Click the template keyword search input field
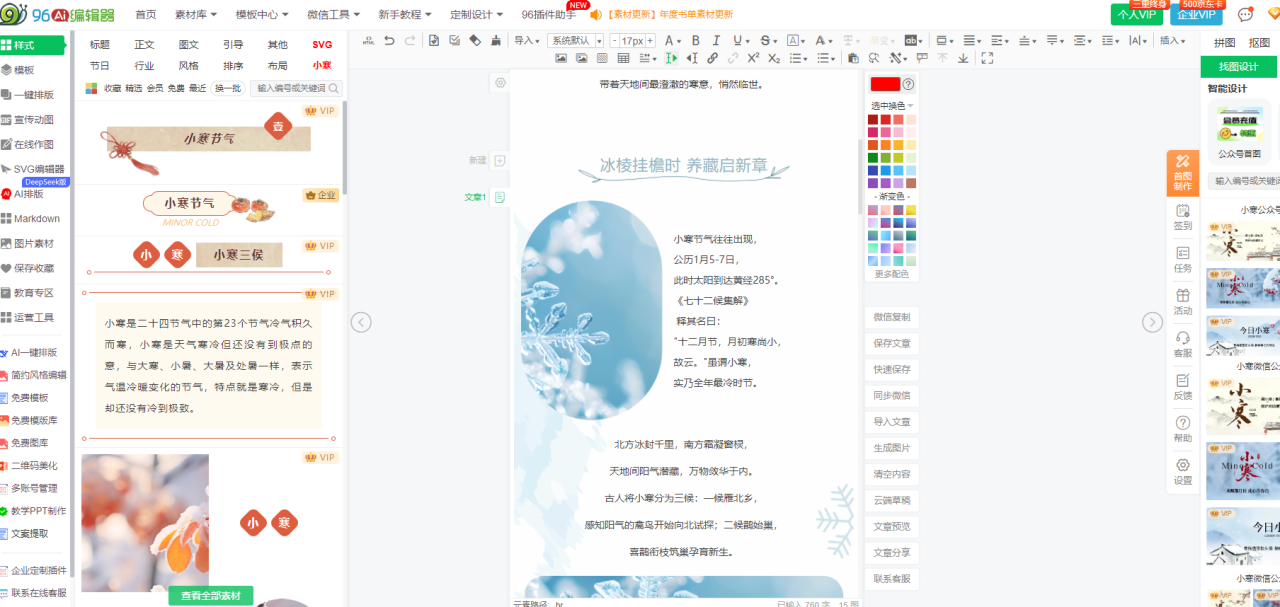Image resolution: width=1280 pixels, height=607 pixels. click(x=290, y=88)
